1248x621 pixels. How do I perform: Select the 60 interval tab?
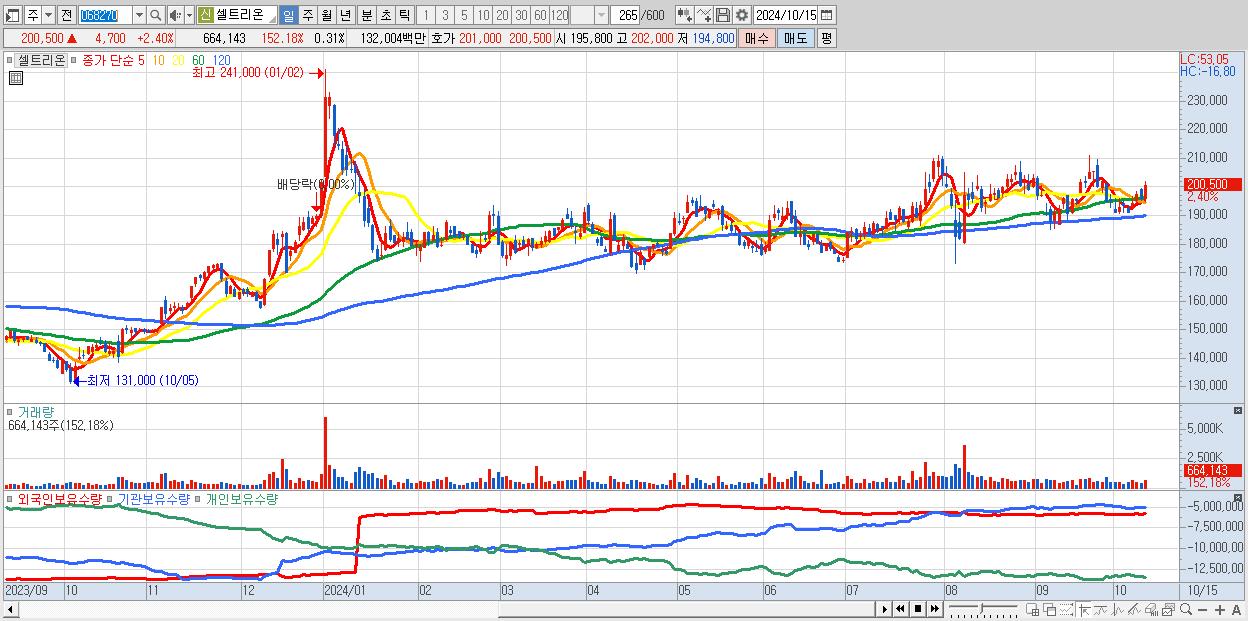tap(540, 15)
